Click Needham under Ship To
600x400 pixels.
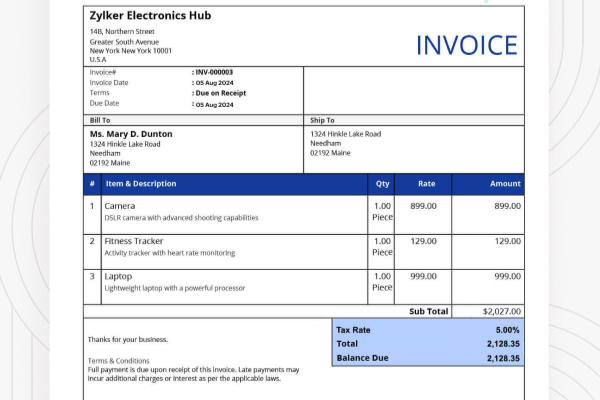(x=326, y=143)
